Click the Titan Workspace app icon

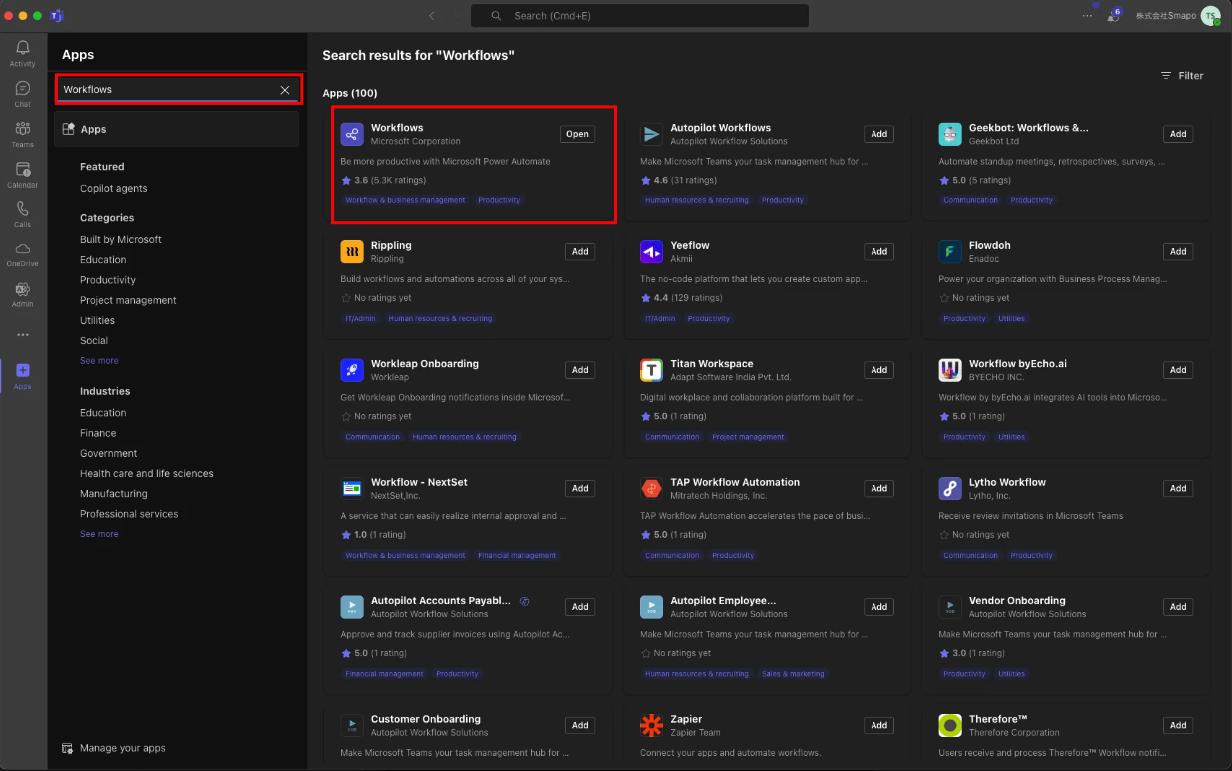point(651,370)
